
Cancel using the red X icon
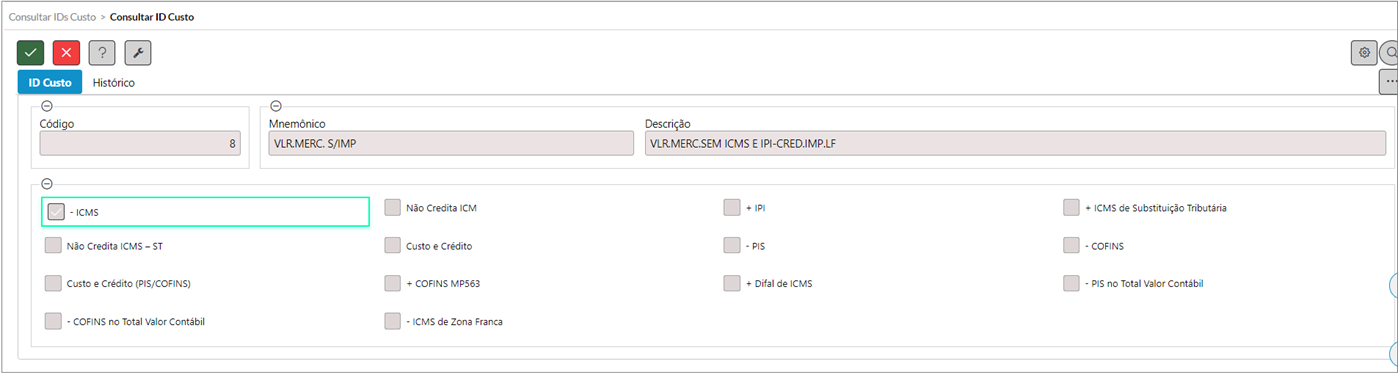click(66, 53)
